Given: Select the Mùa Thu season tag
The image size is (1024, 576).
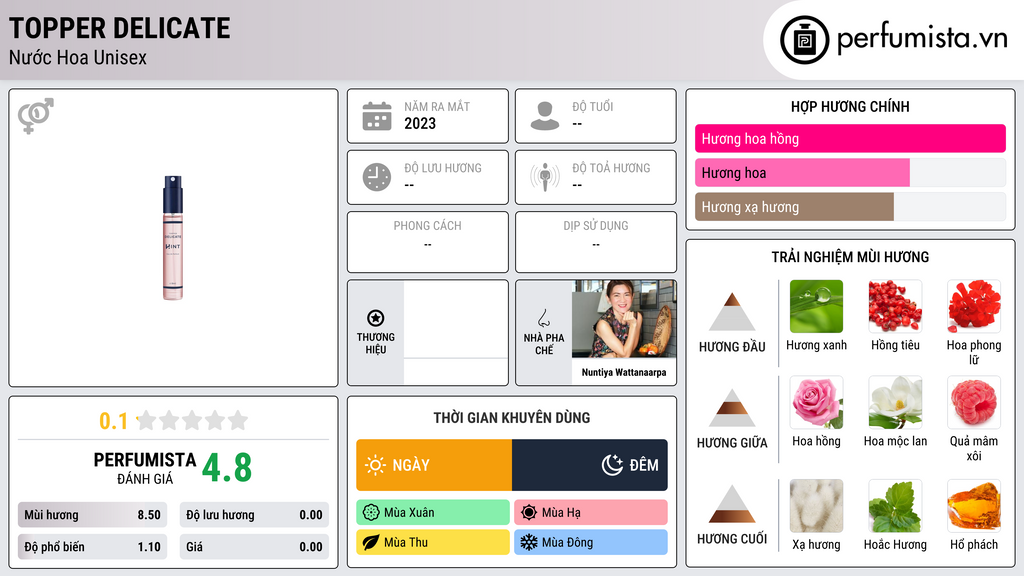Looking at the screenshot, I should coord(433,542).
